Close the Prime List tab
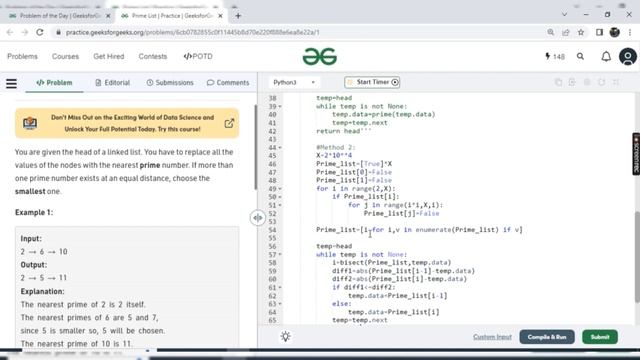This screenshot has width=640, height=360. point(220,16)
